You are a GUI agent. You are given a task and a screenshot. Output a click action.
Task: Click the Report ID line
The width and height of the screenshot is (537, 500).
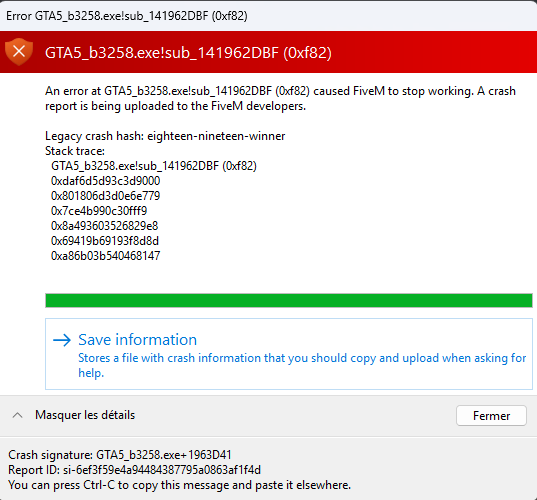point(135,470)
